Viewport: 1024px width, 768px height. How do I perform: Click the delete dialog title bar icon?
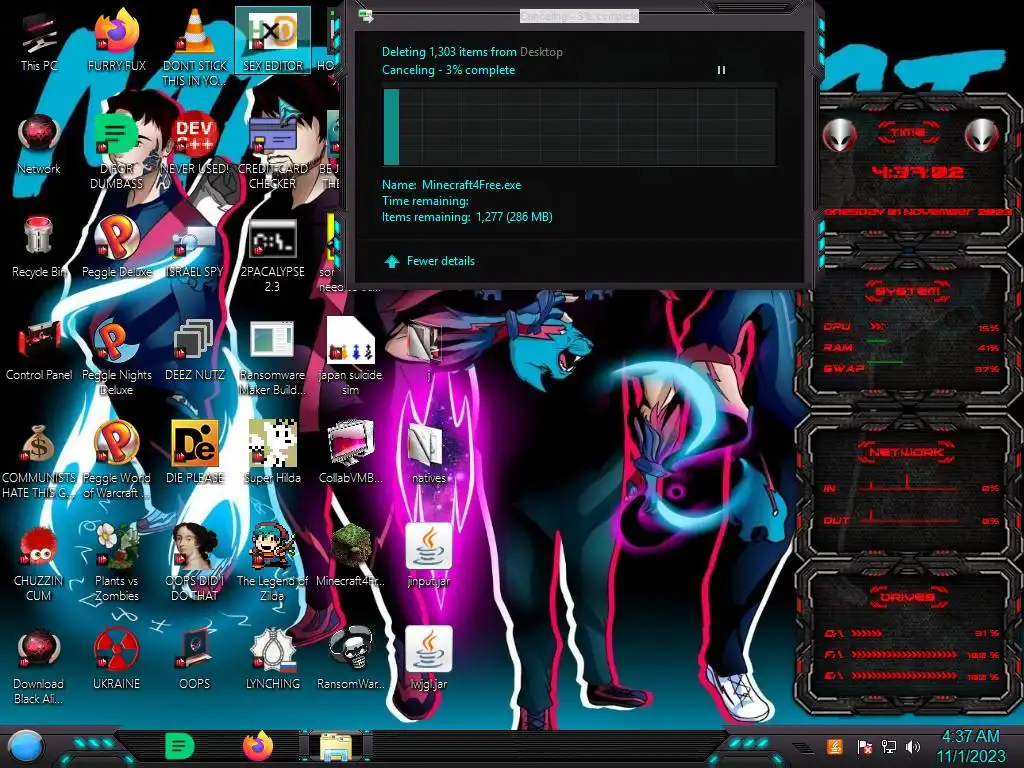[x=366, y=16]
